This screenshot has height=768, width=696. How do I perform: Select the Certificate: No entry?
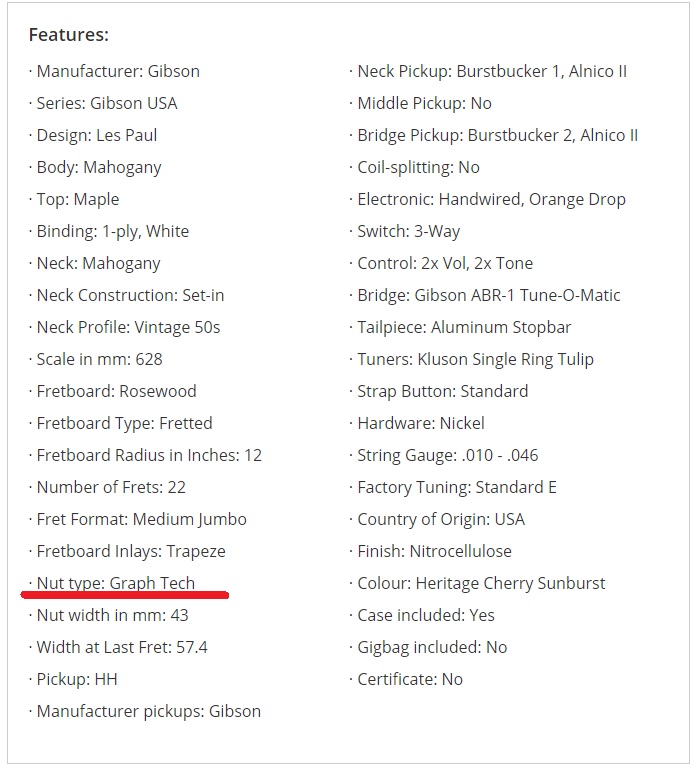click(x=406, y=679)
